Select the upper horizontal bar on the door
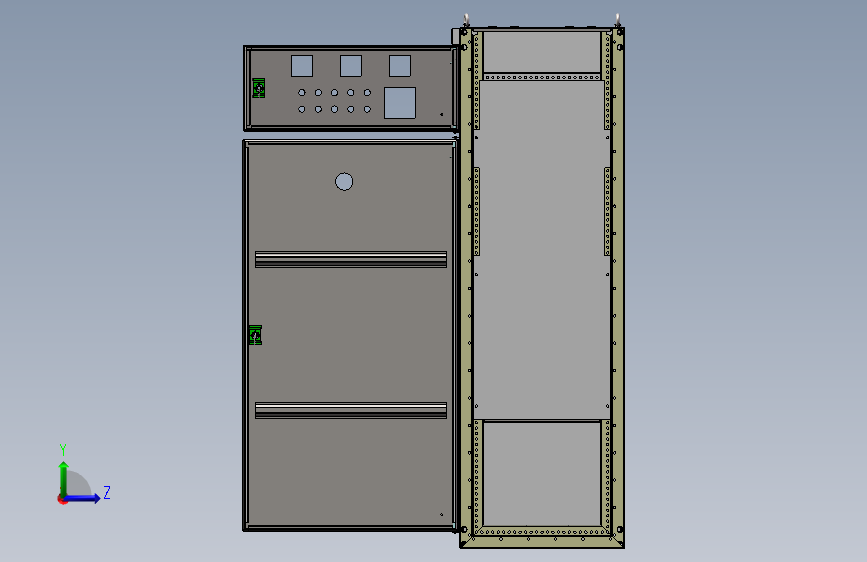The width and height of the screenshot is (867, 562). 351,259
